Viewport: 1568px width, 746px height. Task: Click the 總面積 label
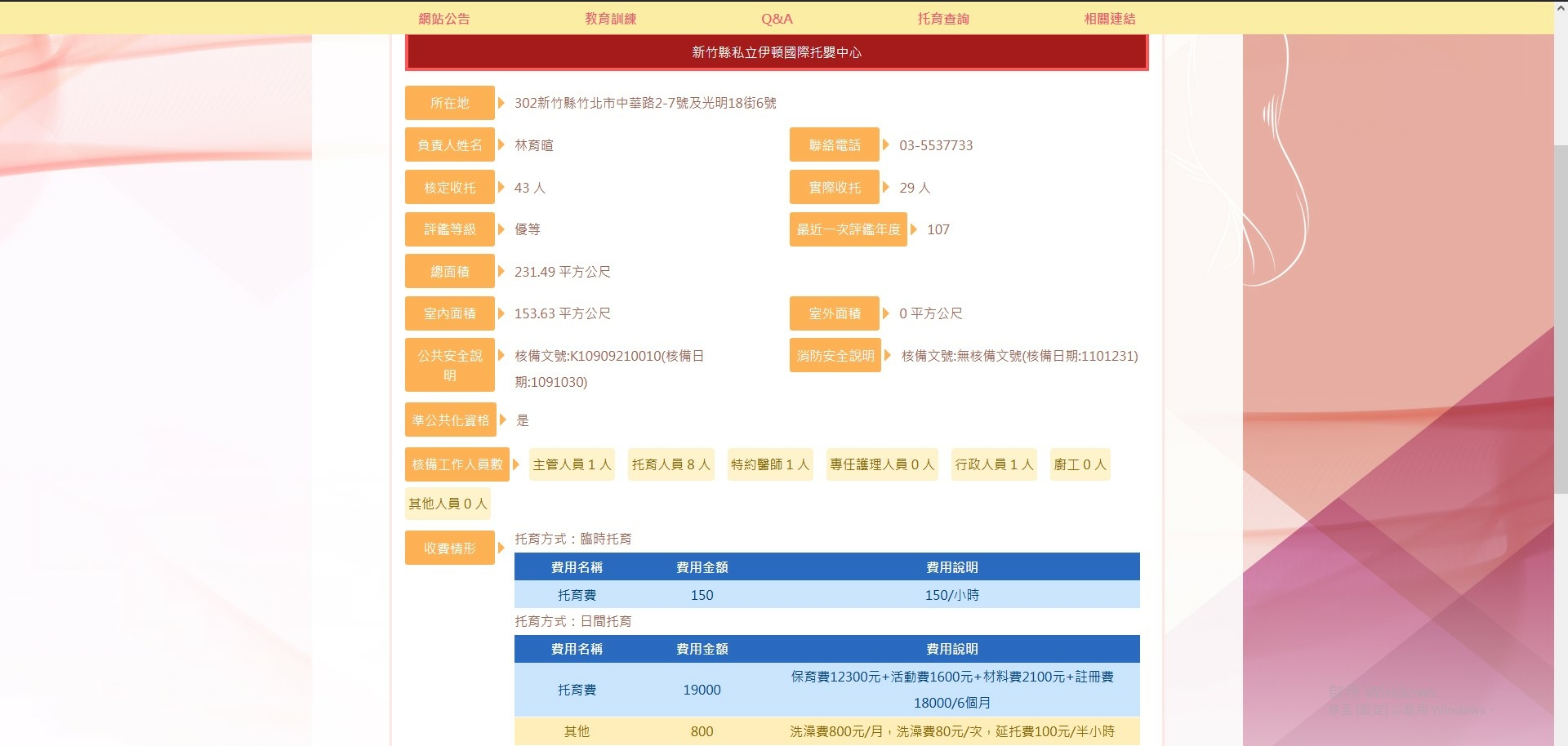coord(450,272)
